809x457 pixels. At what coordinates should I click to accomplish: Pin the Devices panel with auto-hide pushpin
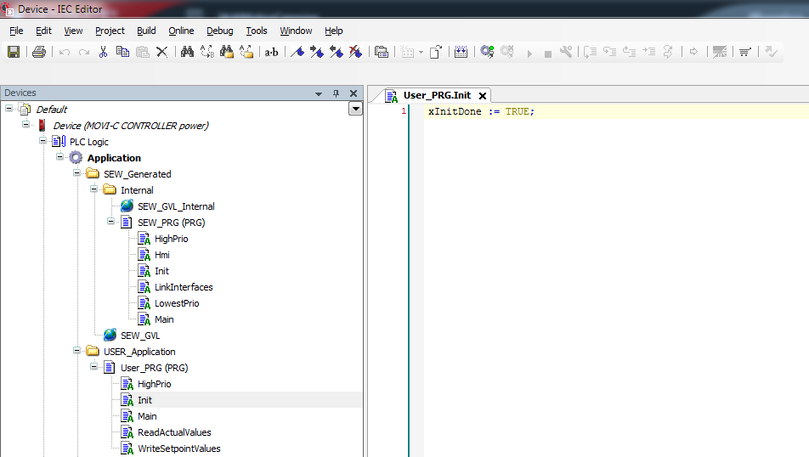point(336,93)
